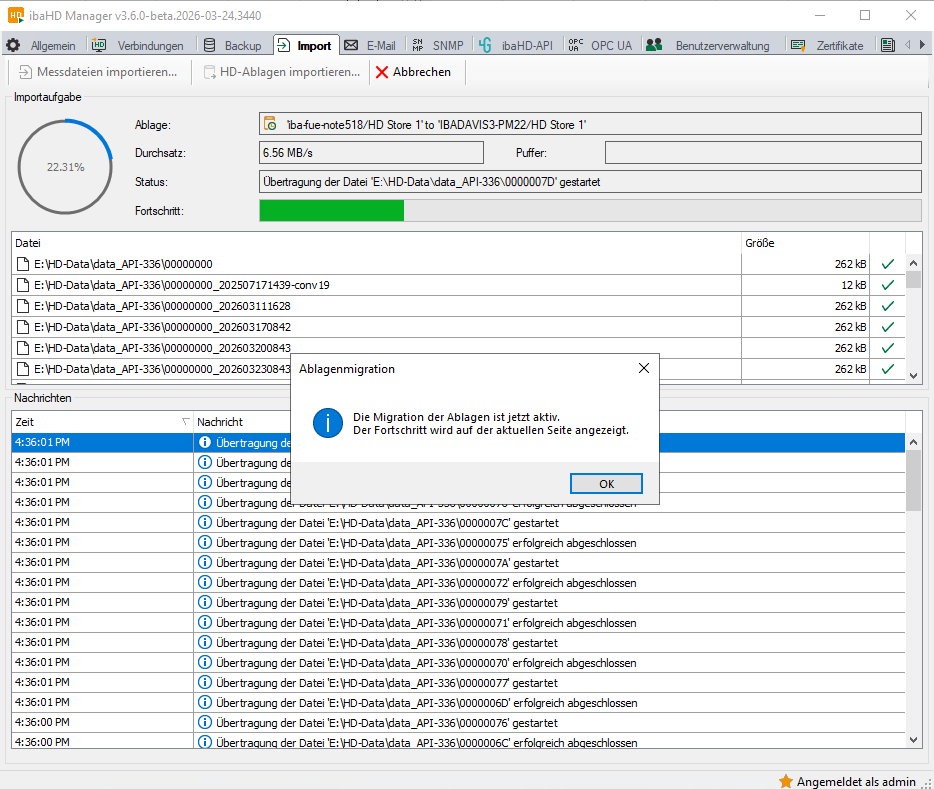Image resolution: width=934 pixels, height=789 pixels.
Task: Click the Benutzerverwaltung users icon
Action: pyautogui.click(x=654, y=46)
